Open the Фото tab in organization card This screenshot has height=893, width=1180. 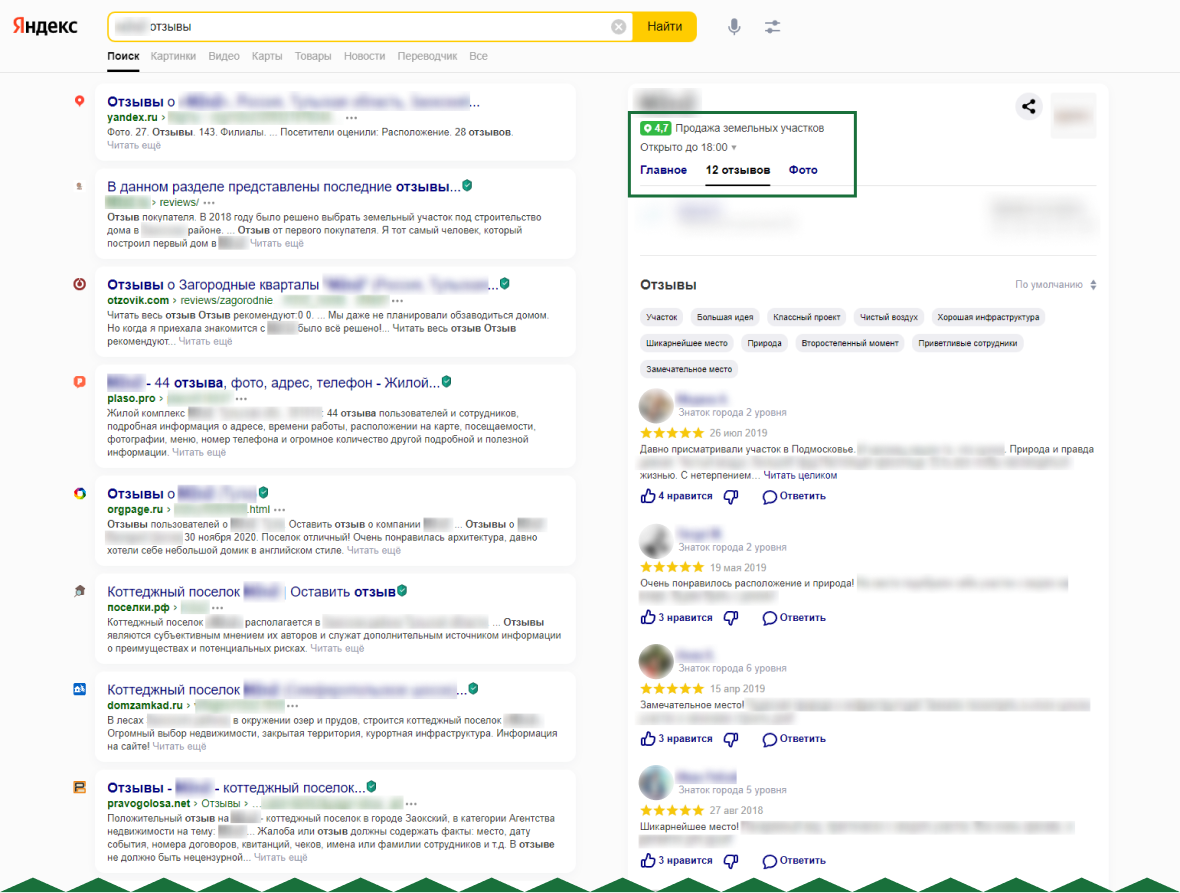pyautogui.click(x=802, y=170)
